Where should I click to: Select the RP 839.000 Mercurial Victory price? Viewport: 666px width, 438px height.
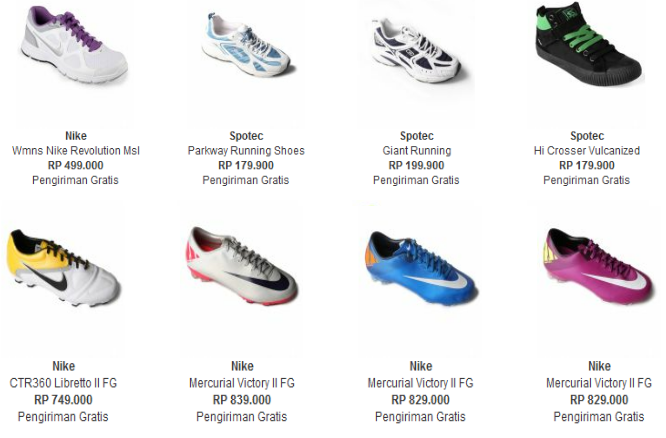pyautogui.click(x=242, y=400)
